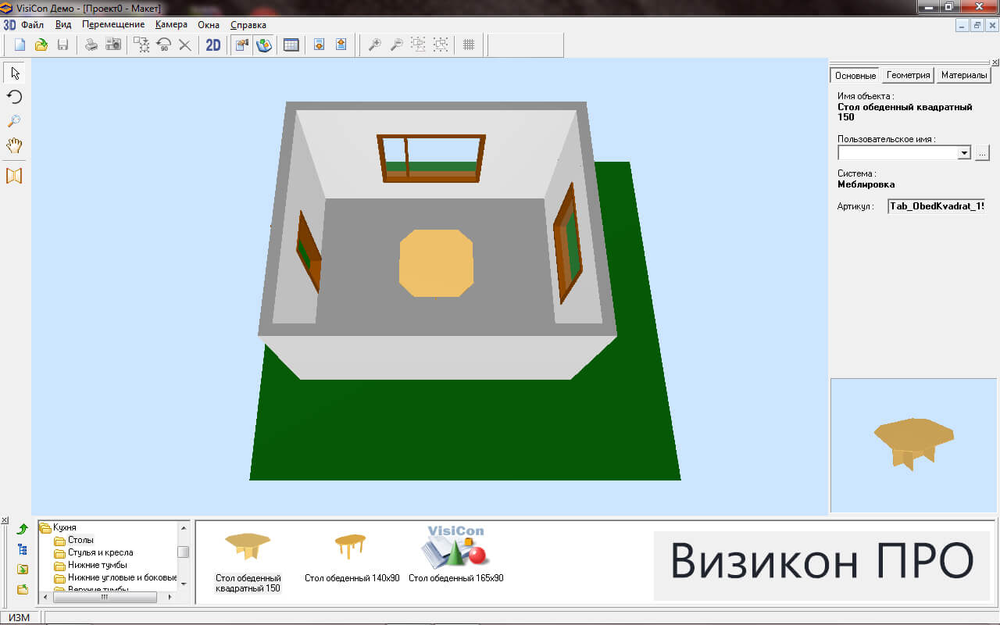The height and width of the screenshot is (625, 1000).
Task: Click the Артикул text field
Action: pyautogui.click(x=936, y=206)
